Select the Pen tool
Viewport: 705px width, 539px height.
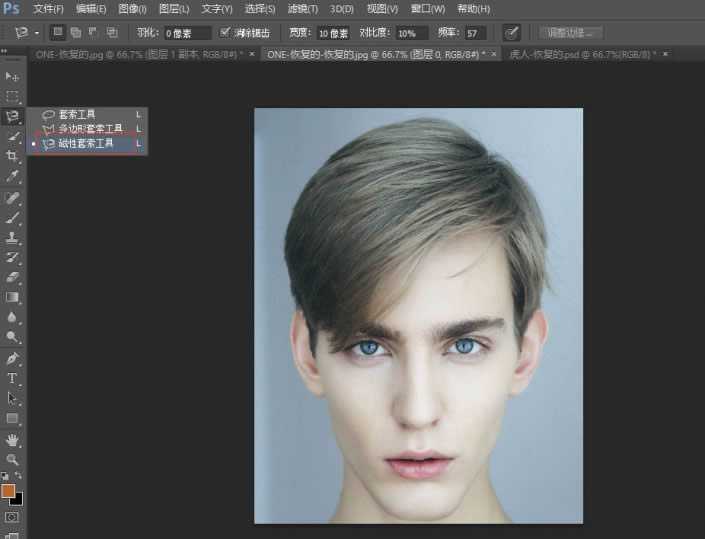point(12,358)
